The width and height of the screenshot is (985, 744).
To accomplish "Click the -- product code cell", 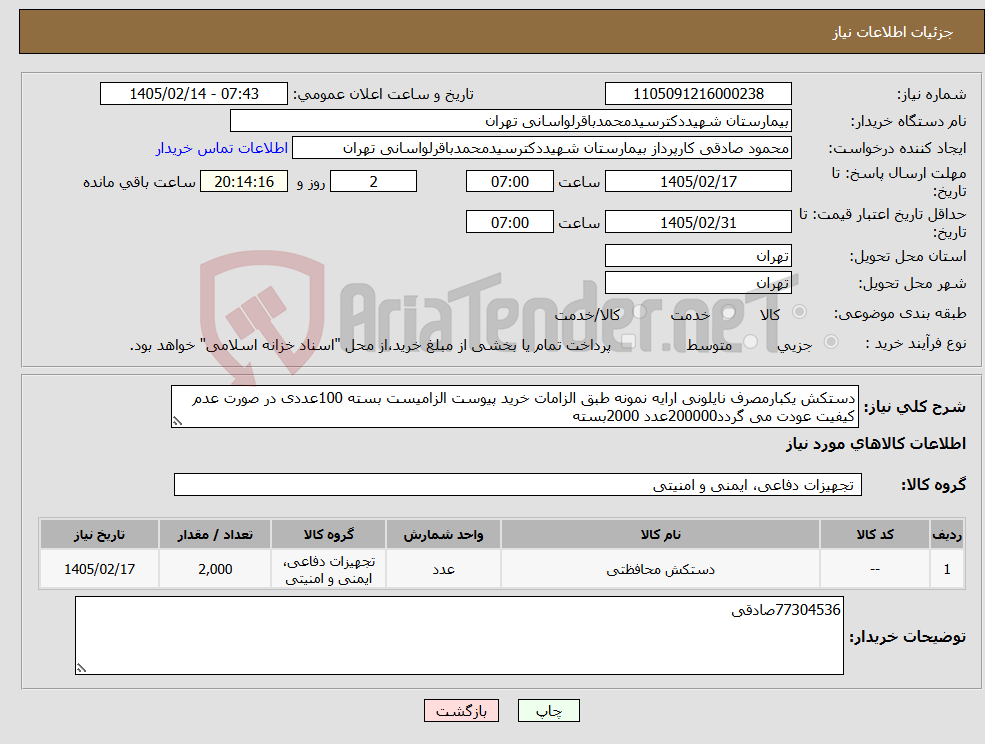I will pyautogui.click(x=875, y=569).
